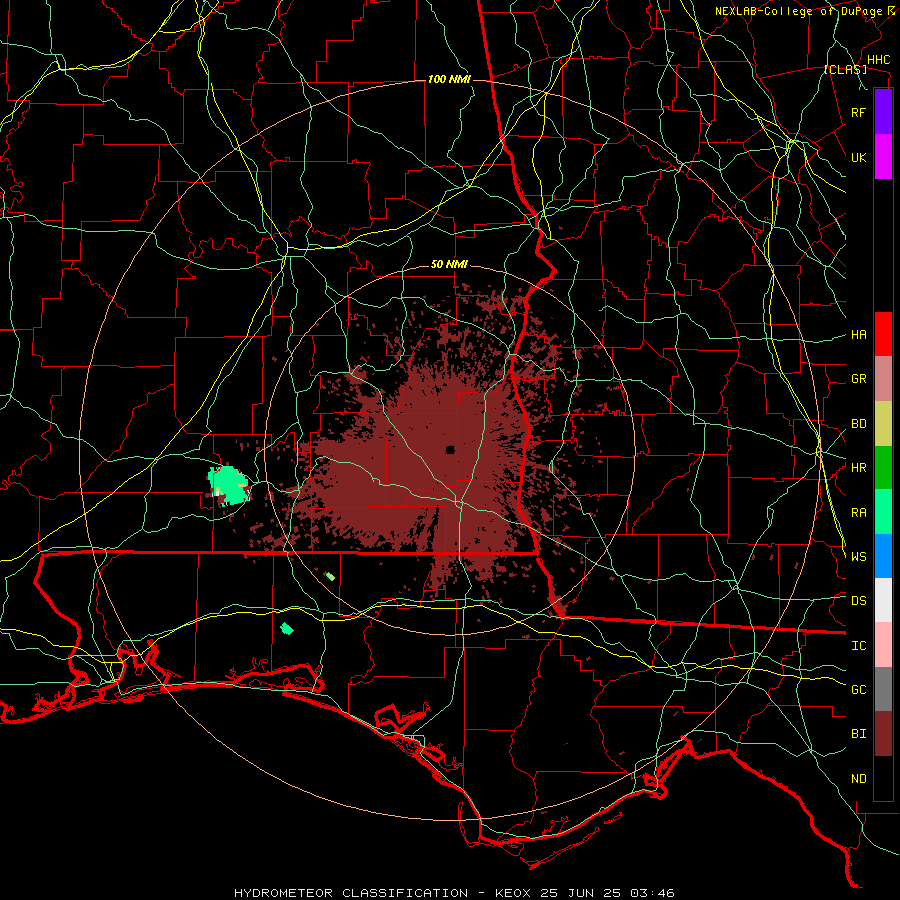Screen dimensions: 900x900
Task: Click the "HR" legend label
Action: [x=858, y=468]
